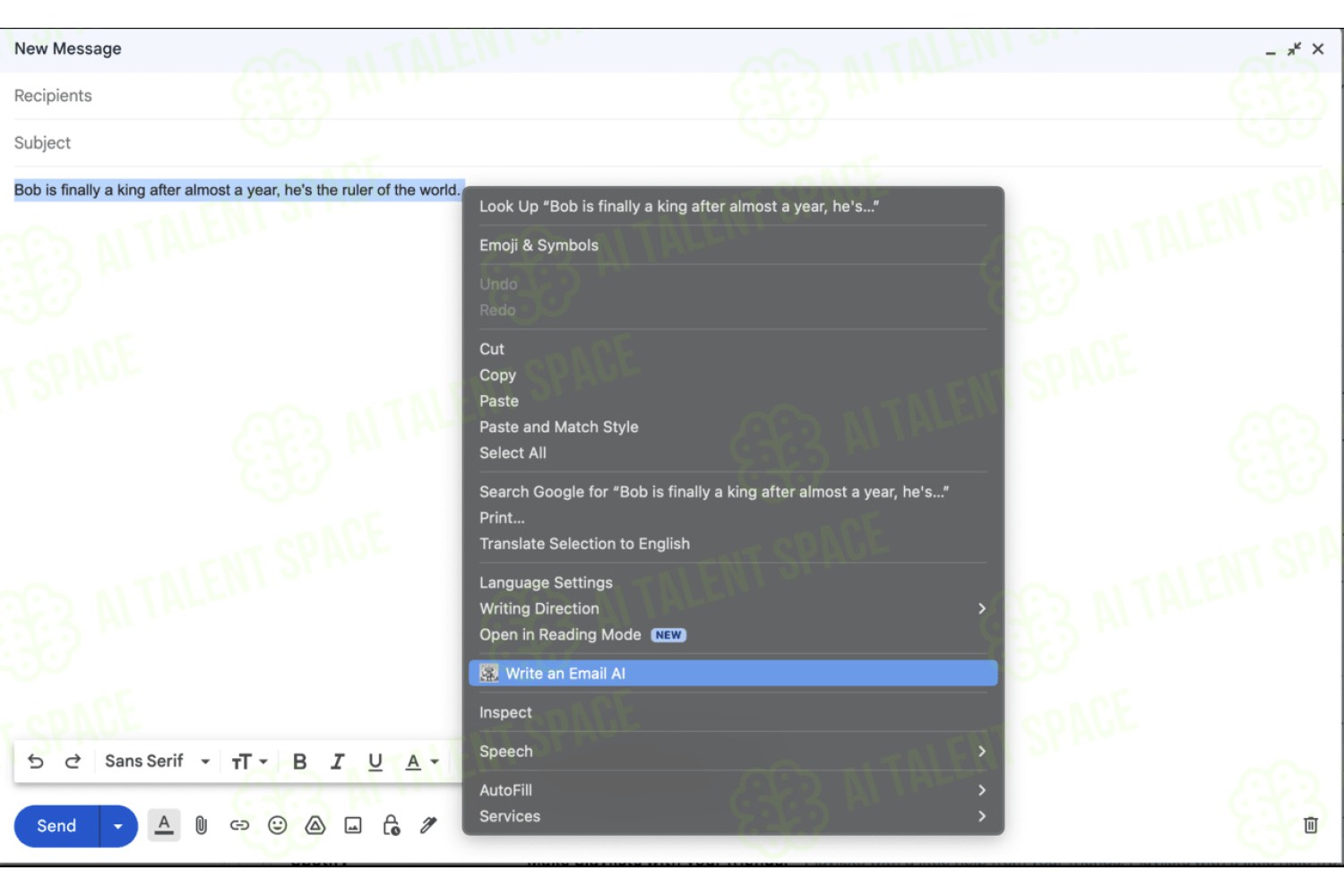1344x896 pixels.
Task: Toggle italic formatting
Action: click(x=338, y=762)
